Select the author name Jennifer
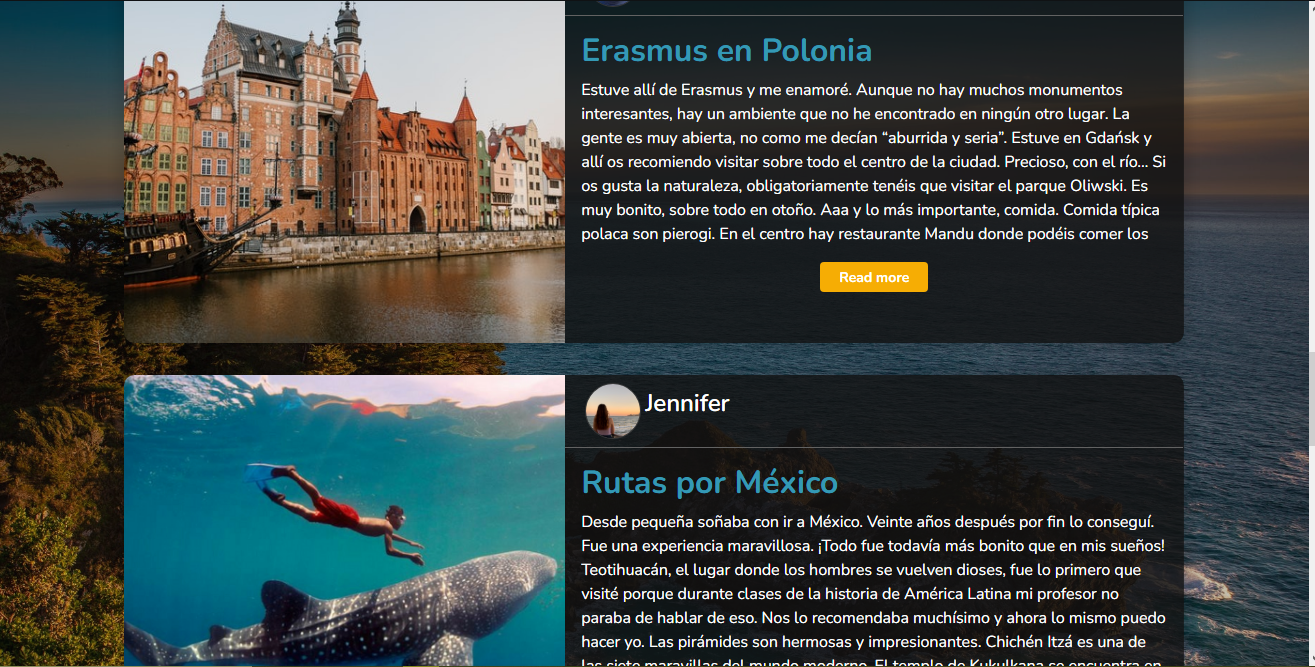Viewport: 1315px width, 667px height. 687,403
